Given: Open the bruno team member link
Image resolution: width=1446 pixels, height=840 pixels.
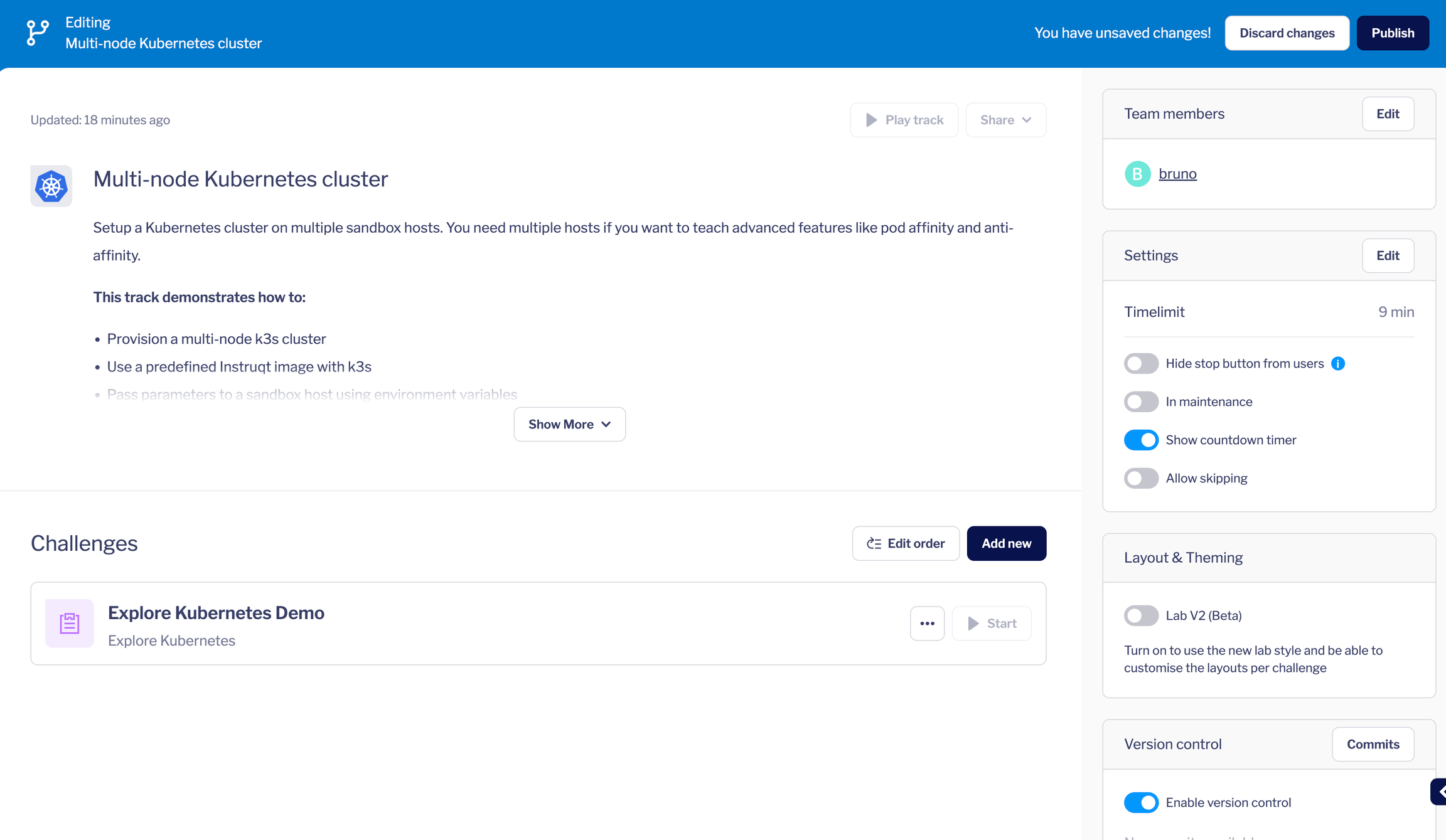Looking at the screenshot, I should point(1177,174).
